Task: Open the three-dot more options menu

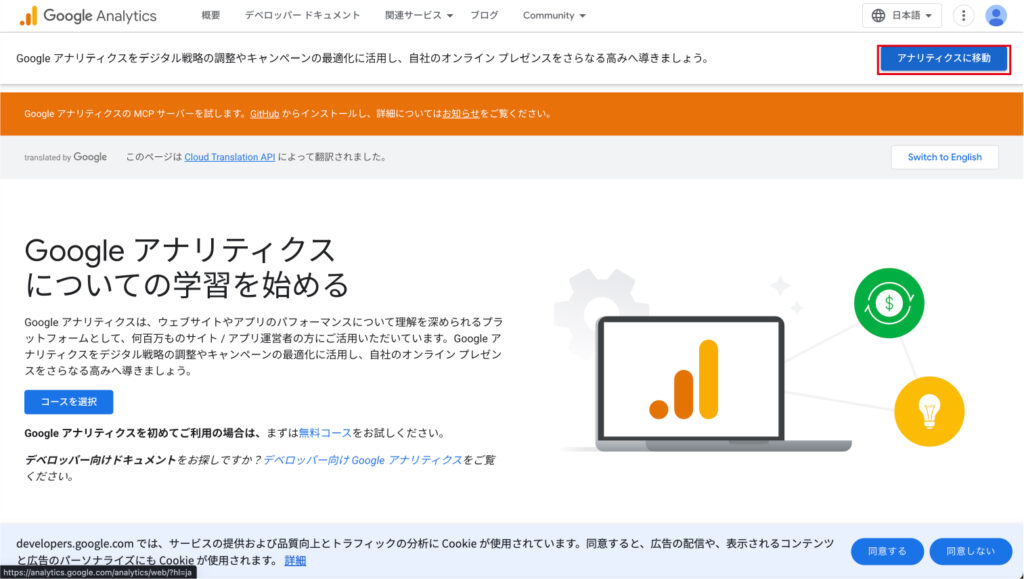Action: click(963, 16)
